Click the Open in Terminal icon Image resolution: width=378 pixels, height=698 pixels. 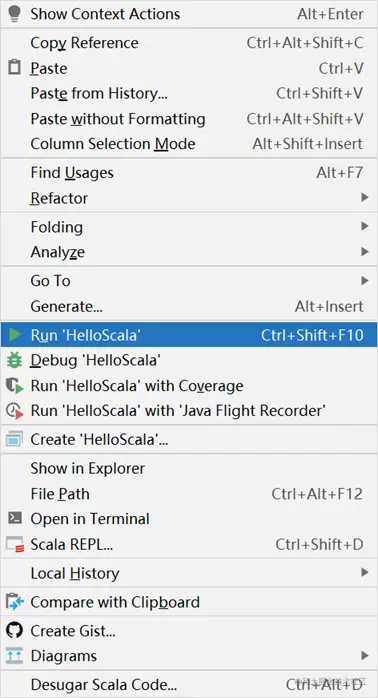click(x=15, y=519)
